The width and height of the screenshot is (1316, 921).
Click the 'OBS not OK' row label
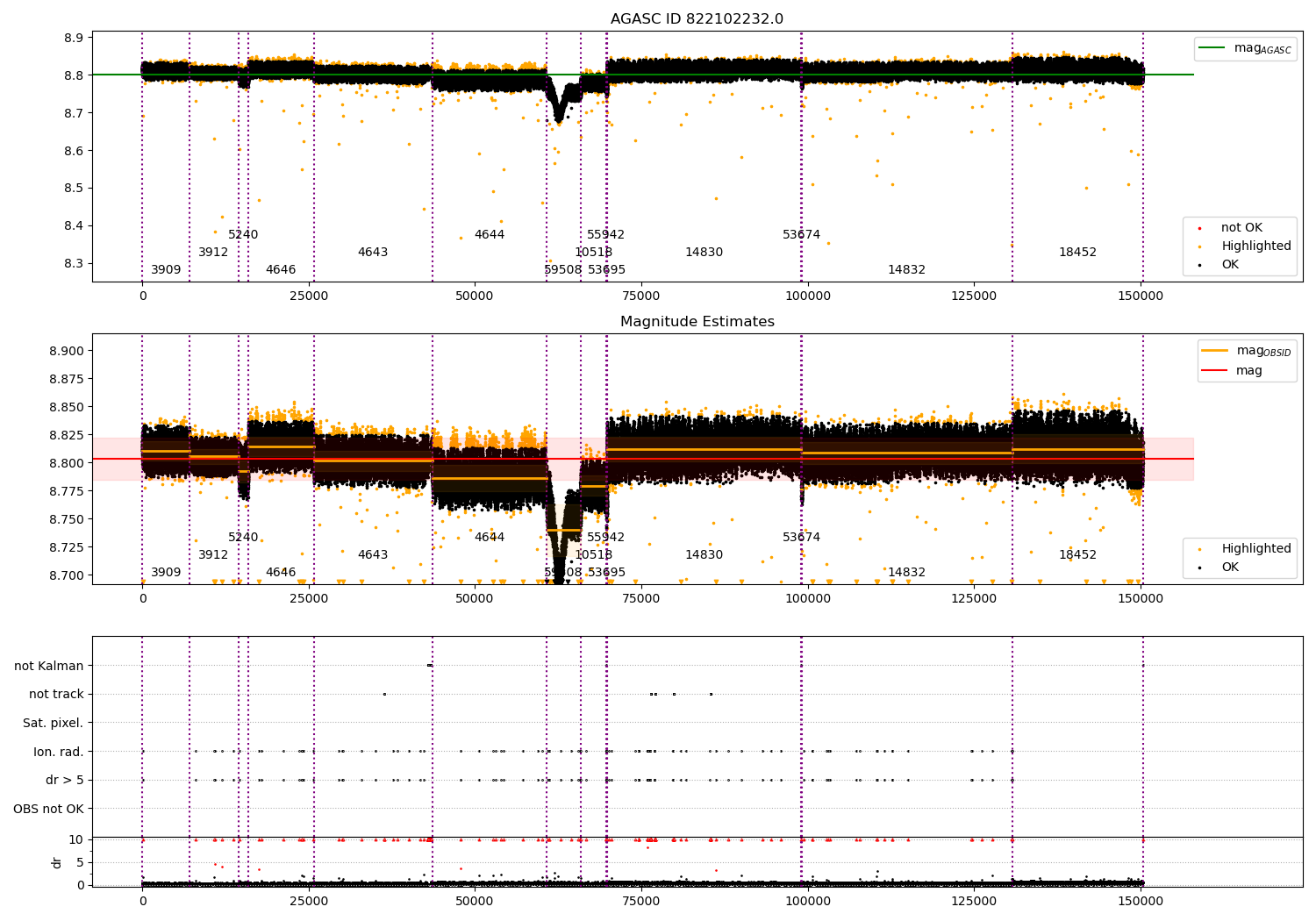click(x=49, y=809)
